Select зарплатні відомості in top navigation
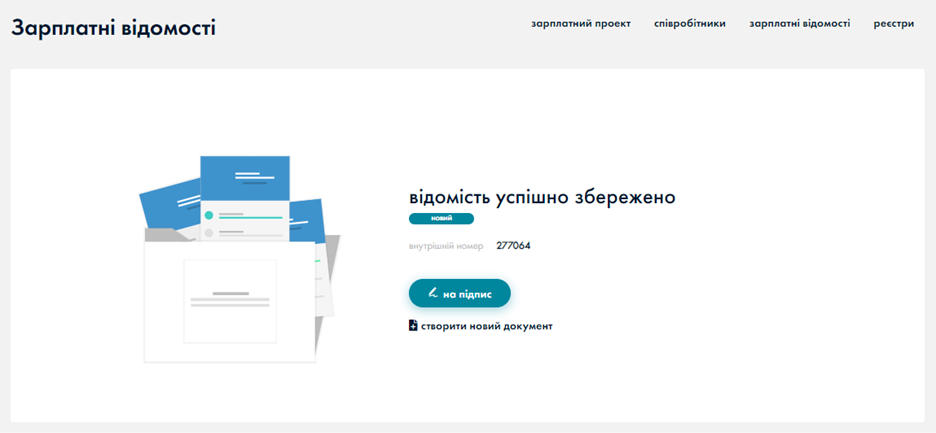The width and height of the screenshot is (936, 433). coord(799,24)
